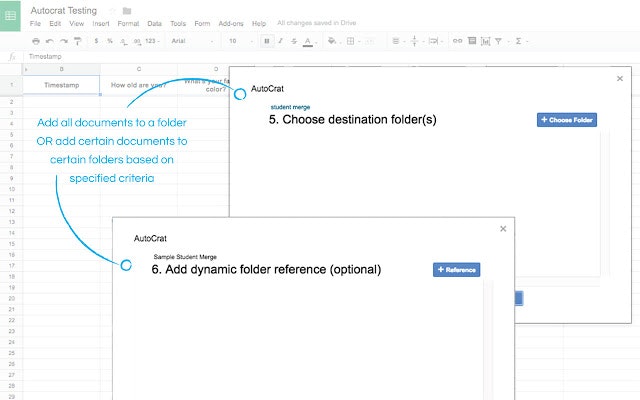Open vertical align options
640x400 pixels.
pyautogui.click(x=414, y=41)
